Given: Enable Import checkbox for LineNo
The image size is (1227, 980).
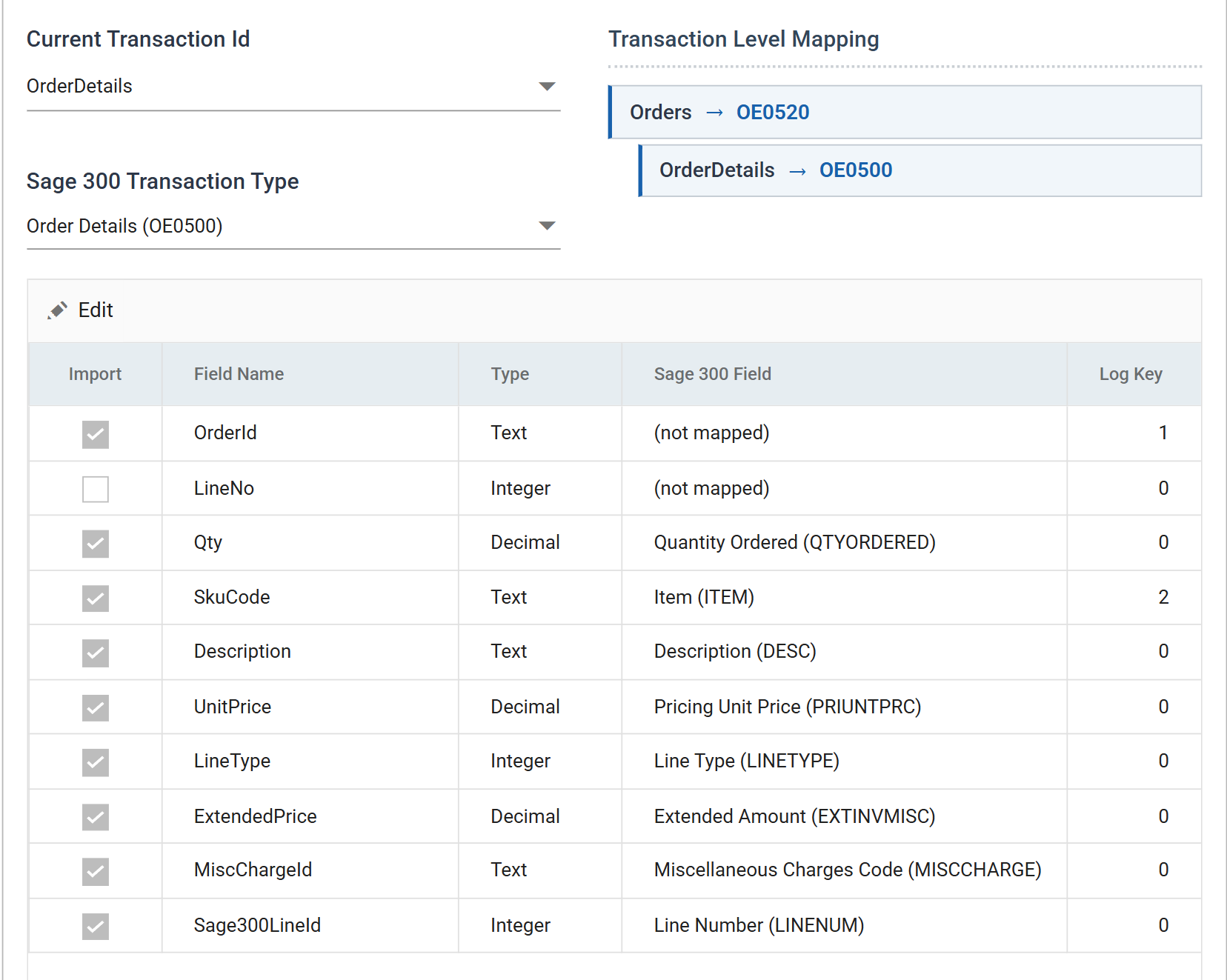Looking at the screenshot, I should coord(96,489).
